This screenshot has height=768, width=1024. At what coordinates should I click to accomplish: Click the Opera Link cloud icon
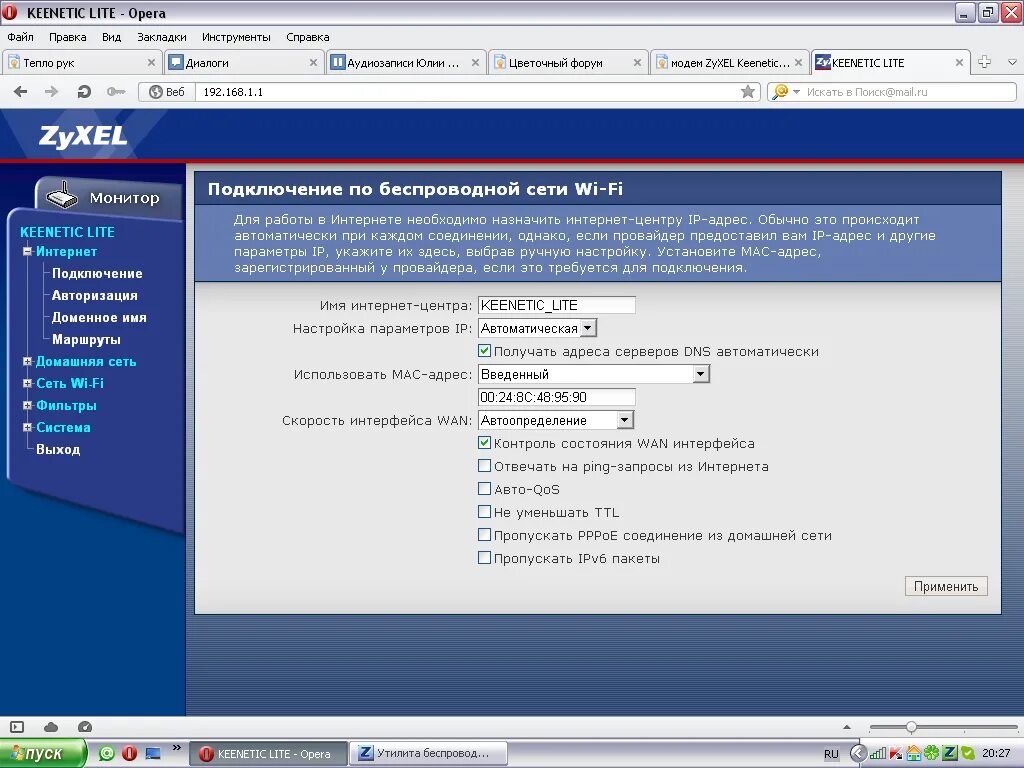pyautogui.click(x=51, y=727)
